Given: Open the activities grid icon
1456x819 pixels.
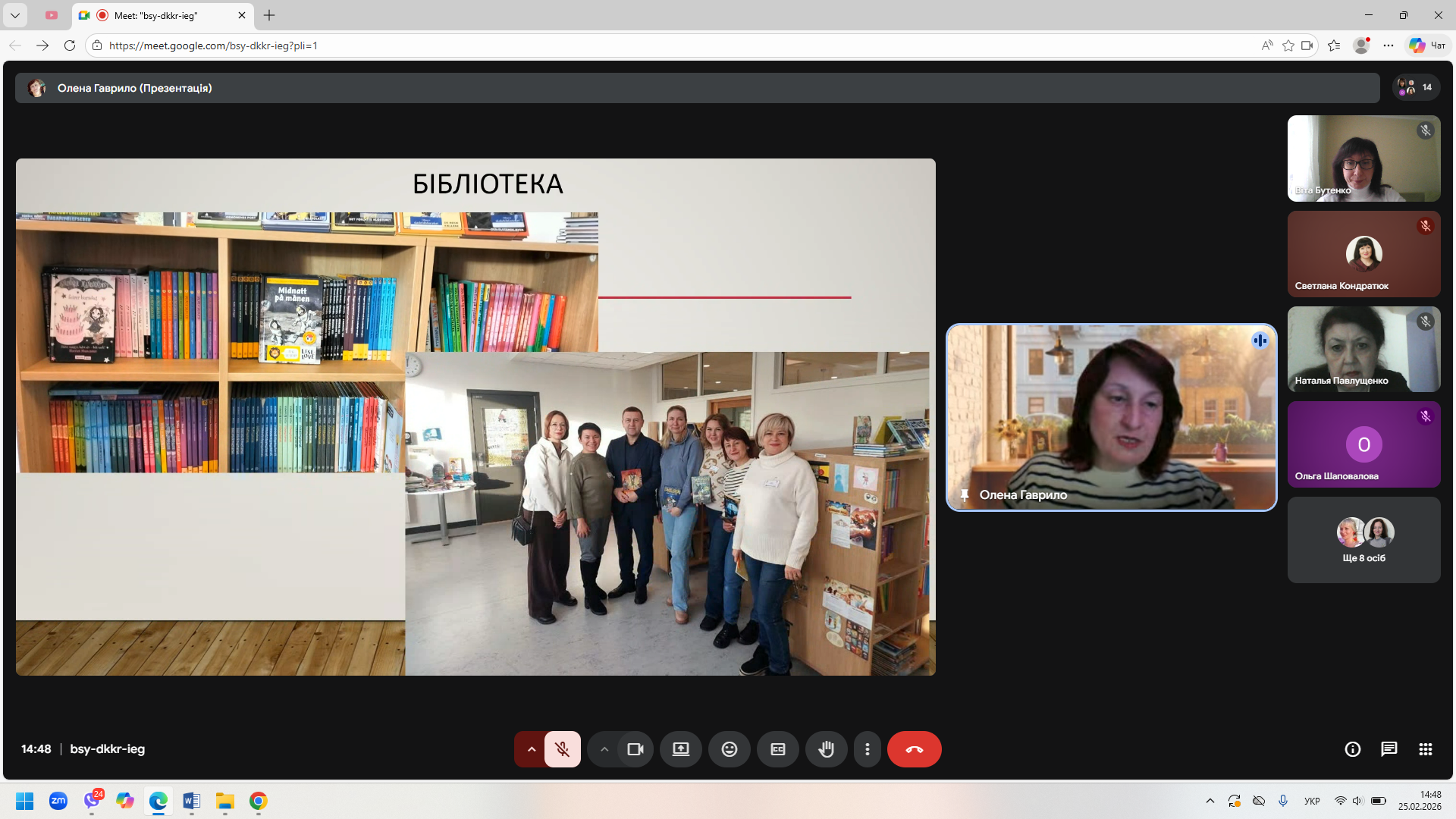Looking at the screenshot, I should [1425, 749].
